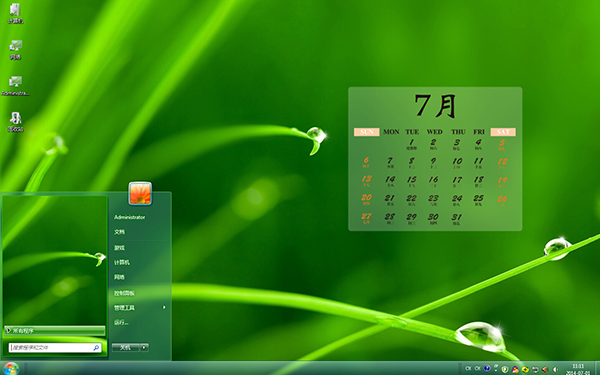Click the 7月 calendar title

click(435, 106)
